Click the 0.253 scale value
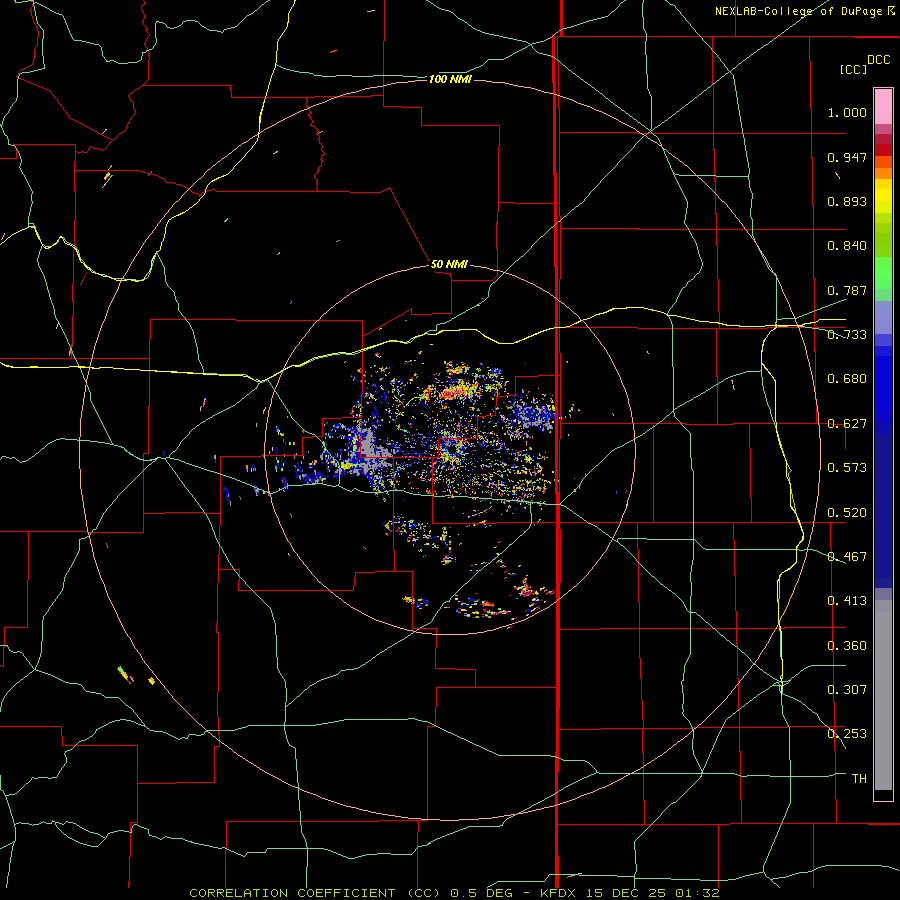Screen dimensions: 900x900 [847, 734]
